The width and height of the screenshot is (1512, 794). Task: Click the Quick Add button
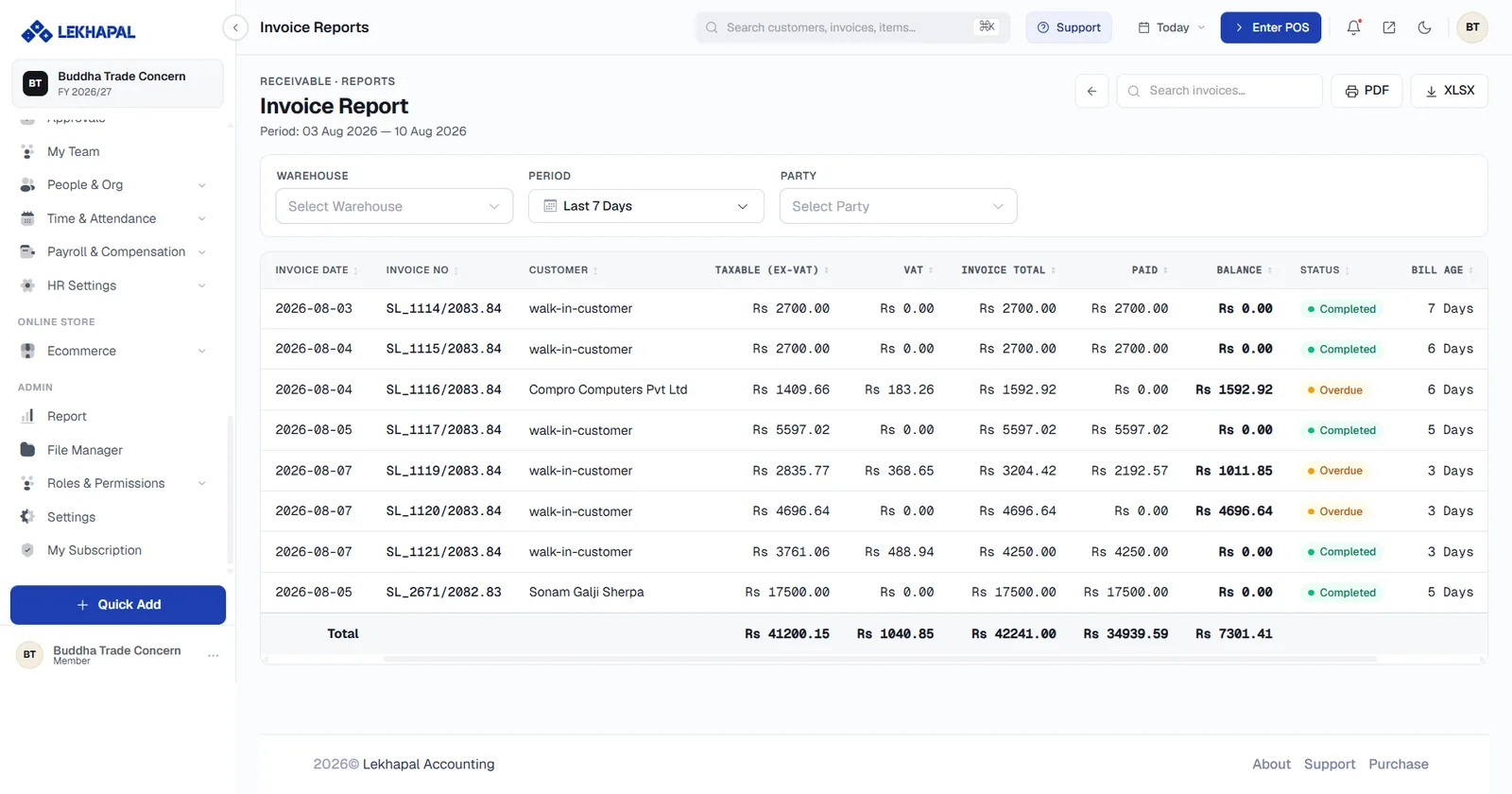(118, 605)
